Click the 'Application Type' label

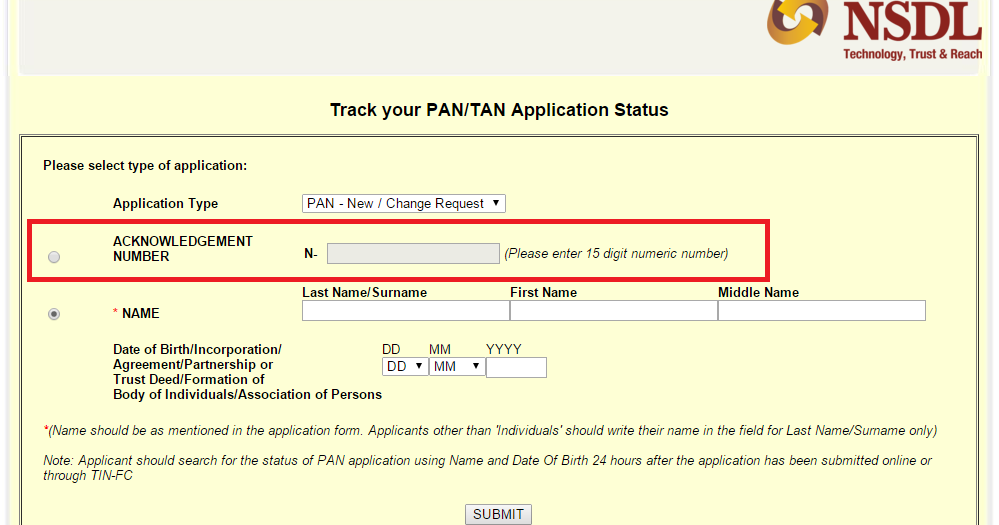pos(166,203)
